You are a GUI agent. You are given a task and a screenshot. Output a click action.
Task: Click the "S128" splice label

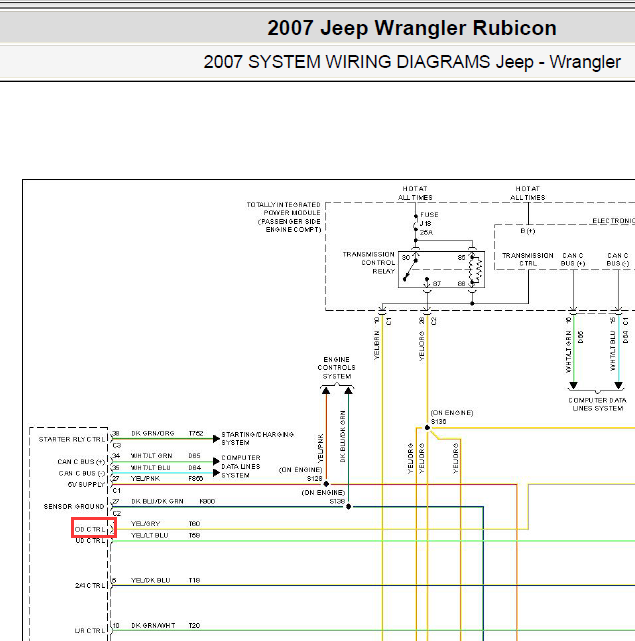click(314, 478)
